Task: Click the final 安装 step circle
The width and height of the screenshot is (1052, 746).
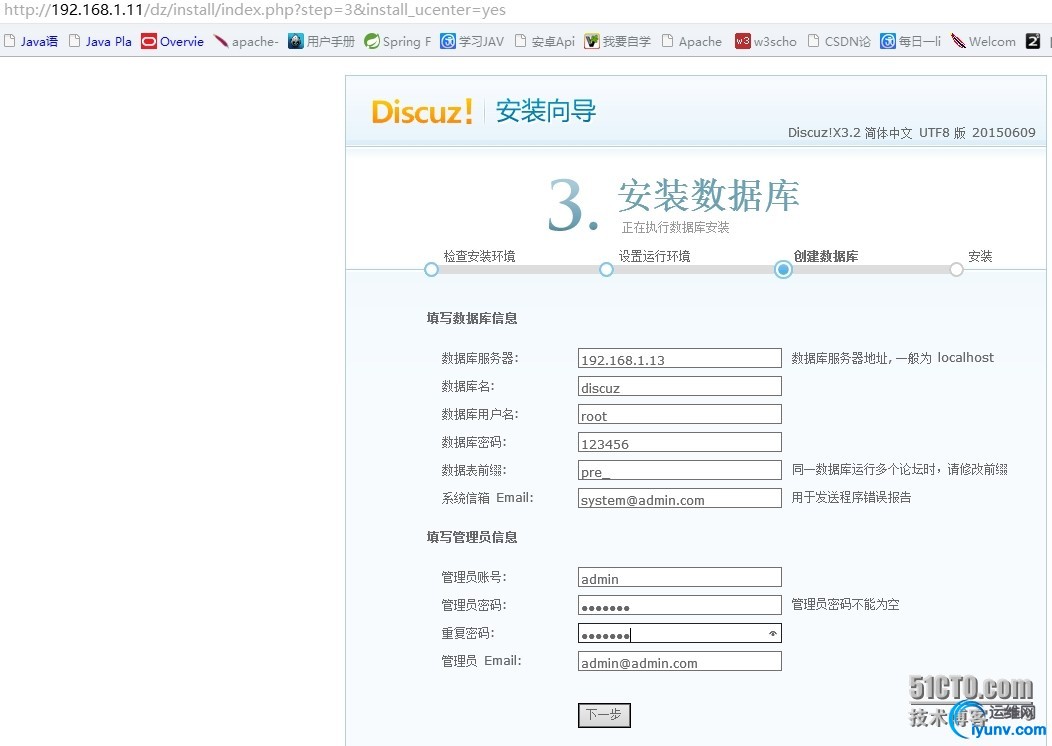Action: (957, 270)
